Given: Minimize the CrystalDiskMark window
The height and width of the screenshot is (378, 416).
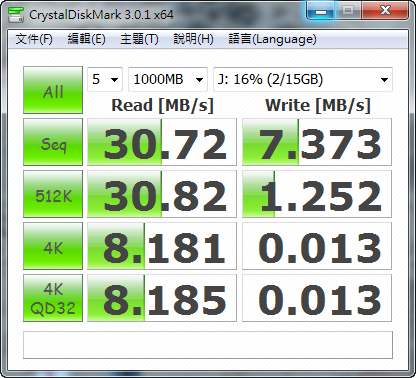Looking at the screenshot, I should (x=322, y=10).
